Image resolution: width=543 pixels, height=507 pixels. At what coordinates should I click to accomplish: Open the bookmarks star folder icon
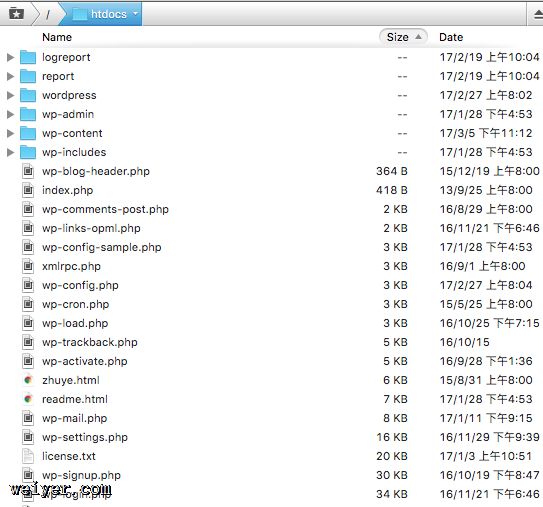point(16,14)
